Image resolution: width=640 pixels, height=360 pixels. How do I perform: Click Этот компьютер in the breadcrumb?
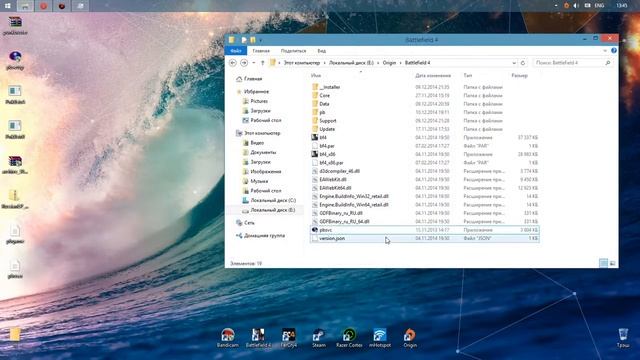point(302,63)
